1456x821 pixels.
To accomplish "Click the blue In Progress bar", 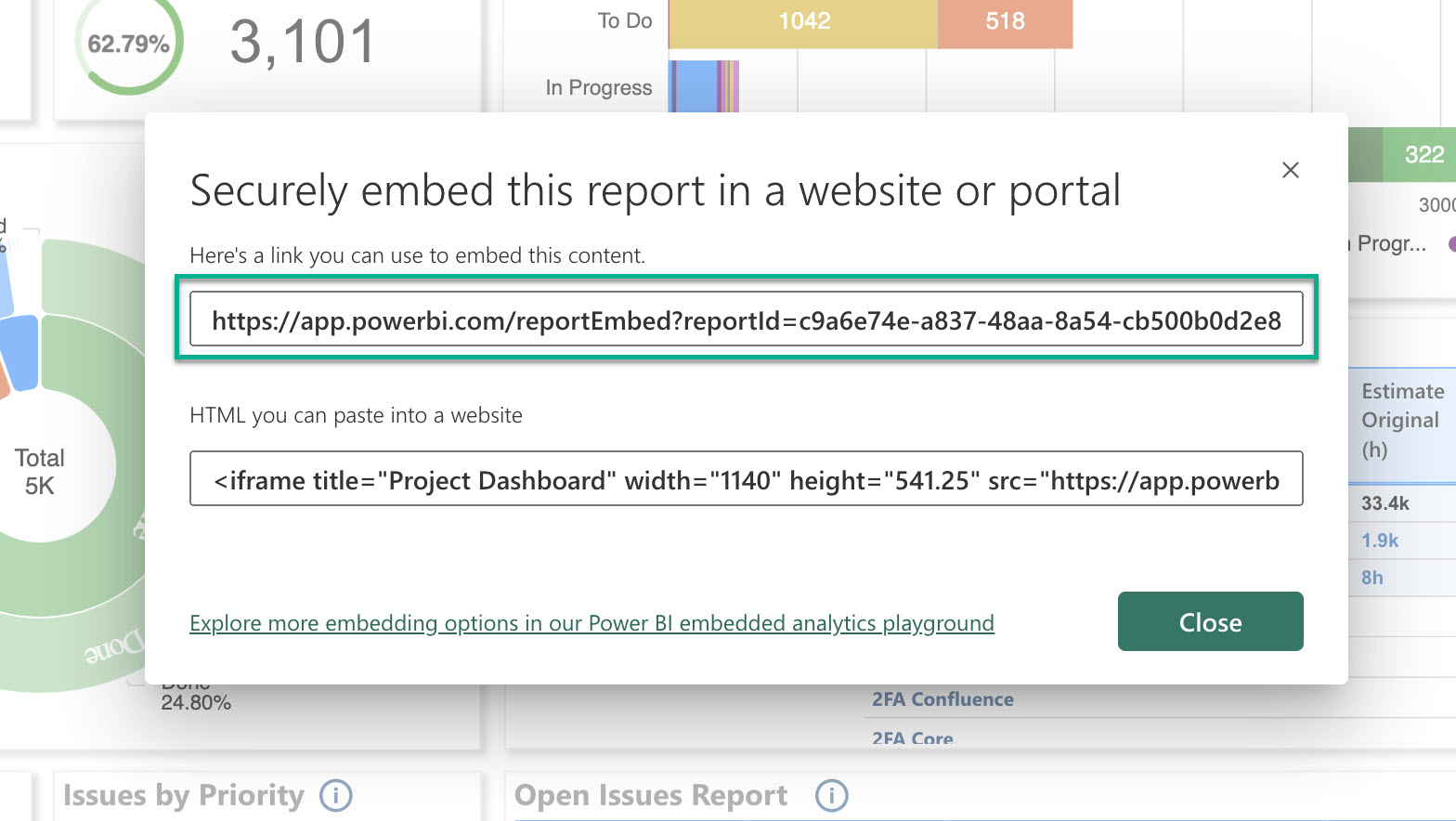I will coord(695,87).
